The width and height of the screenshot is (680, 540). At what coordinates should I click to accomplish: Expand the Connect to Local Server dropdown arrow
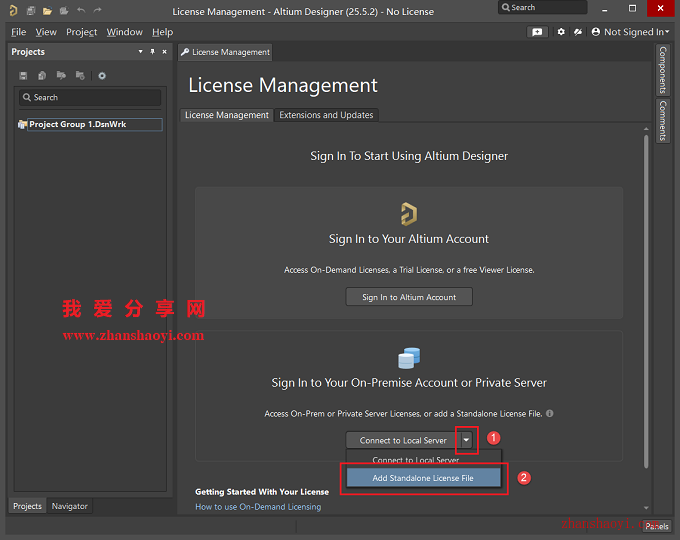click(466, 440)
